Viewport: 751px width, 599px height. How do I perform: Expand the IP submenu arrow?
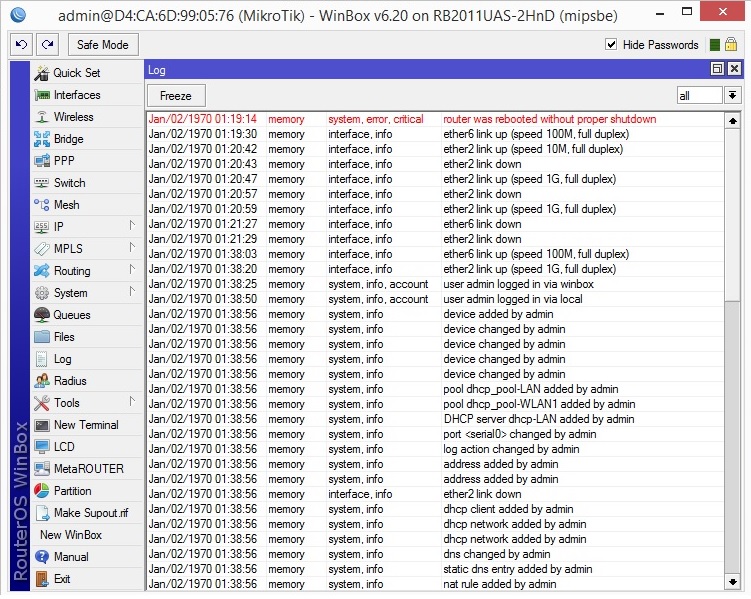[x=132, y=225]
